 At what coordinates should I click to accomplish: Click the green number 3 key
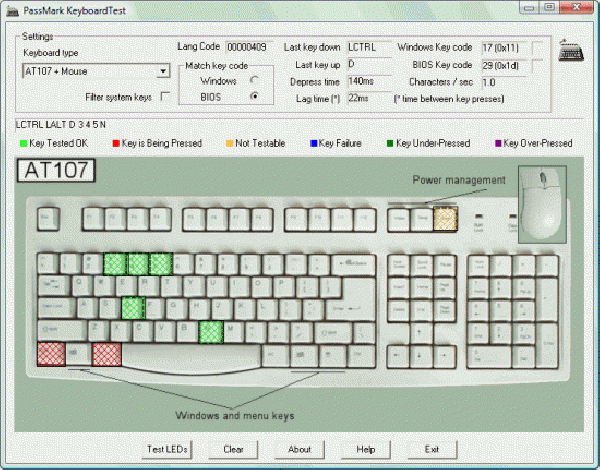pos(115,264)
